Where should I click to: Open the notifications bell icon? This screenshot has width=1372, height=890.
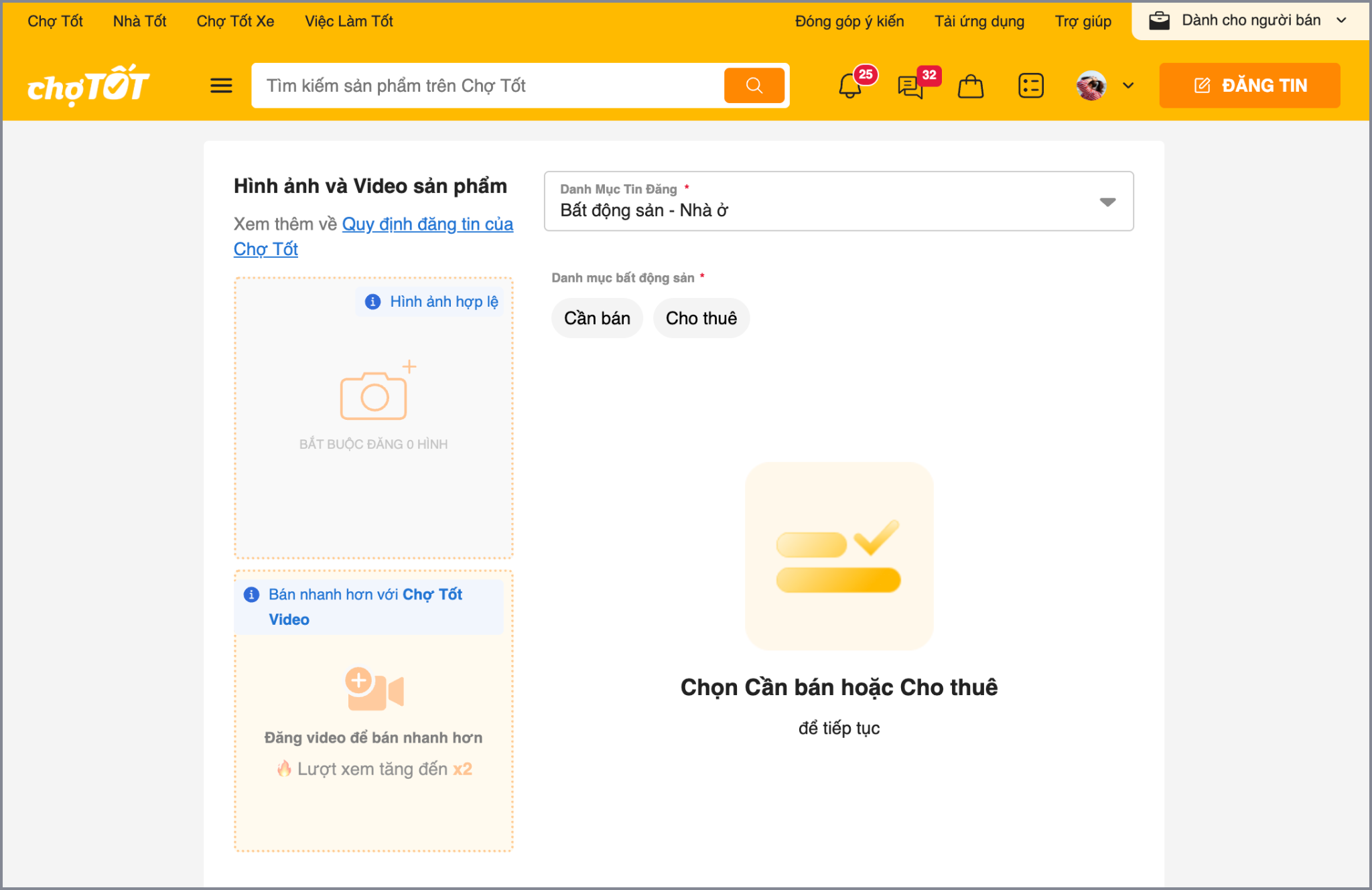point(850,86)
